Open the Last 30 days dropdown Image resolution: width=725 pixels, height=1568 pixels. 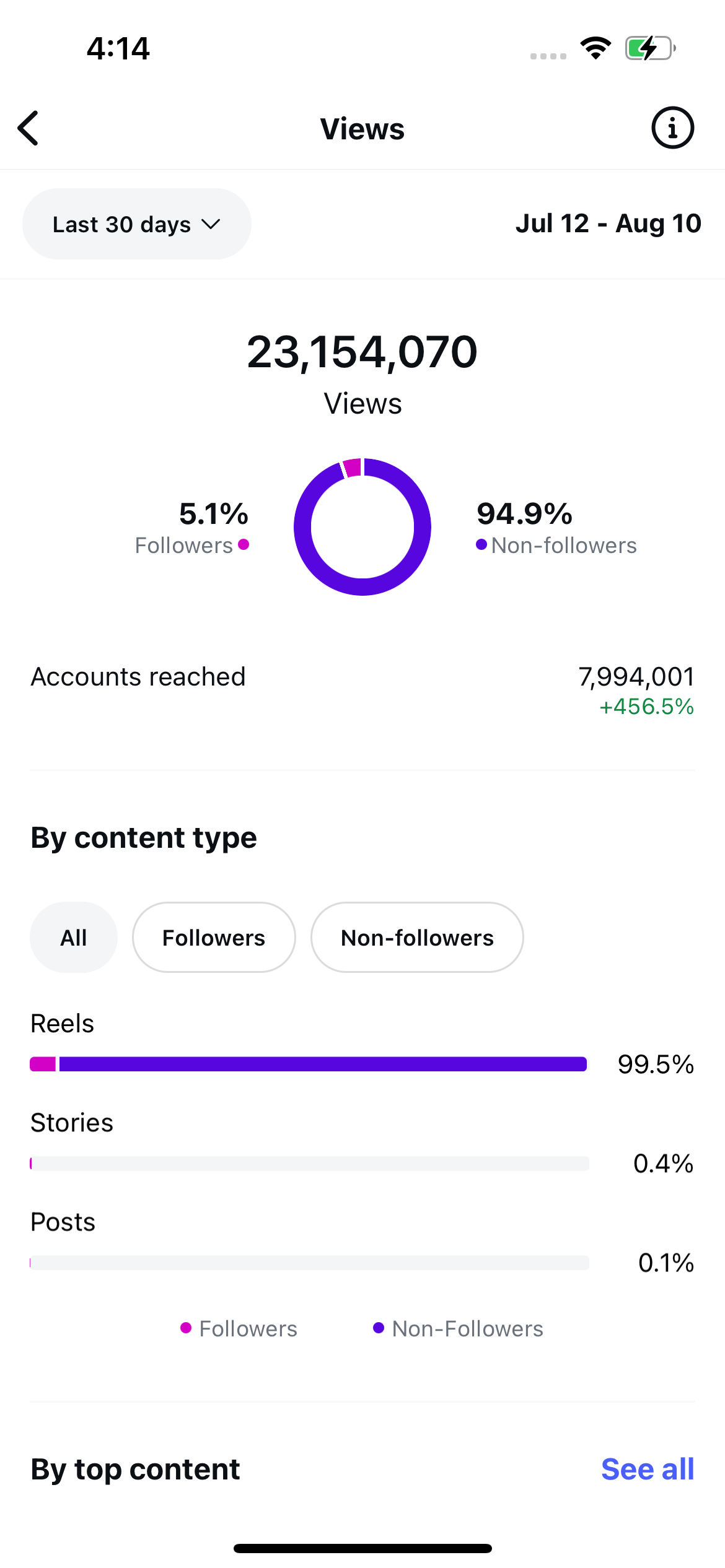(x=137, y=224)
